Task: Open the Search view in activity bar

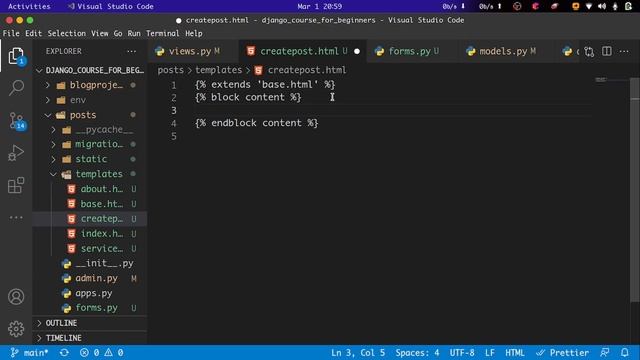Action: (x=16, y=87)
